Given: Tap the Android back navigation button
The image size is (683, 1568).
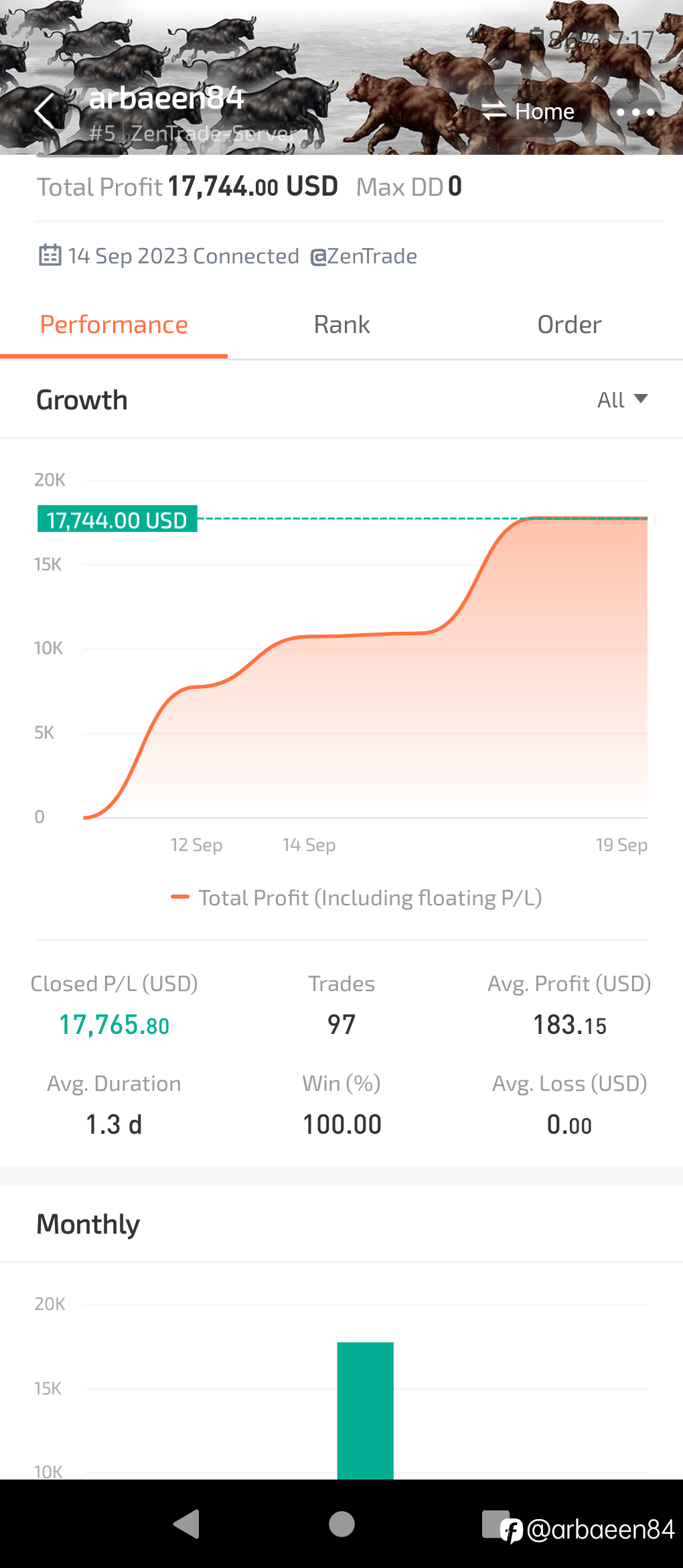Looking at the screenshot, I should point(187,1524).
